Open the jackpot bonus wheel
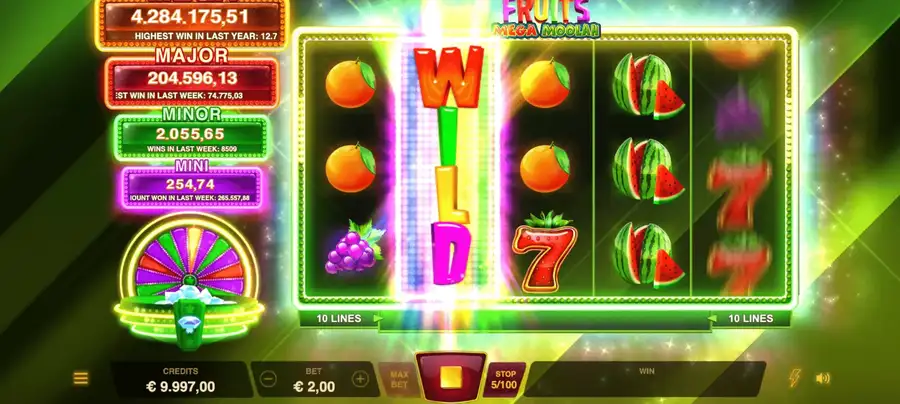The image size is (900, 404). [x=189, y=282]
